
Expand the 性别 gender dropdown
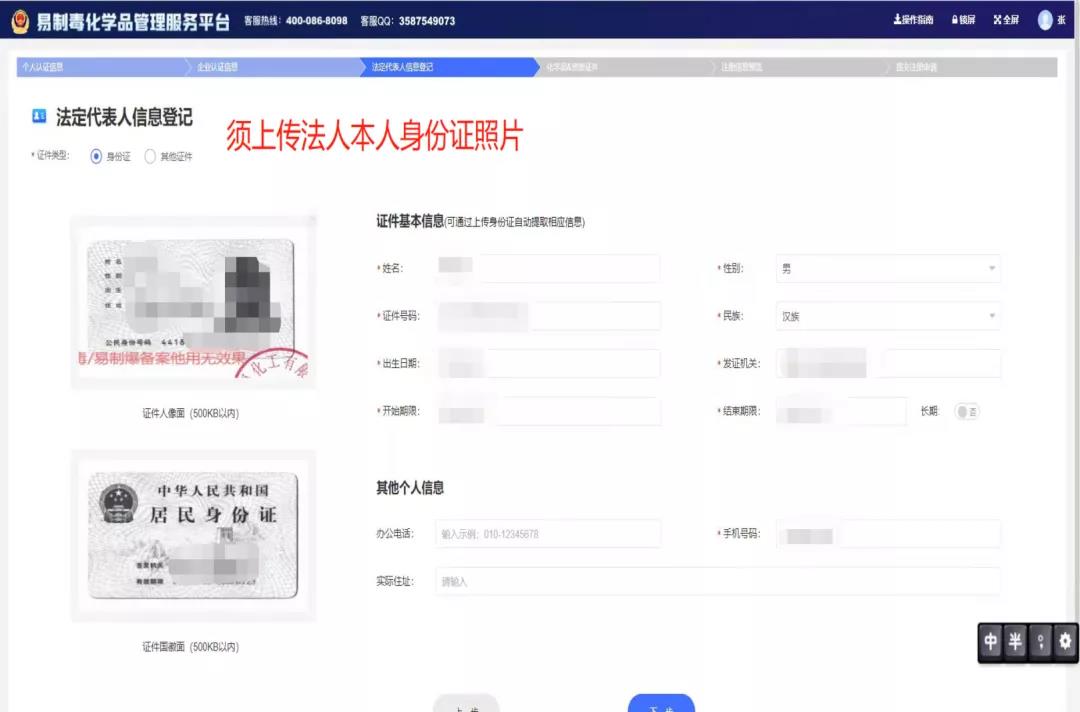click(888, 269)
